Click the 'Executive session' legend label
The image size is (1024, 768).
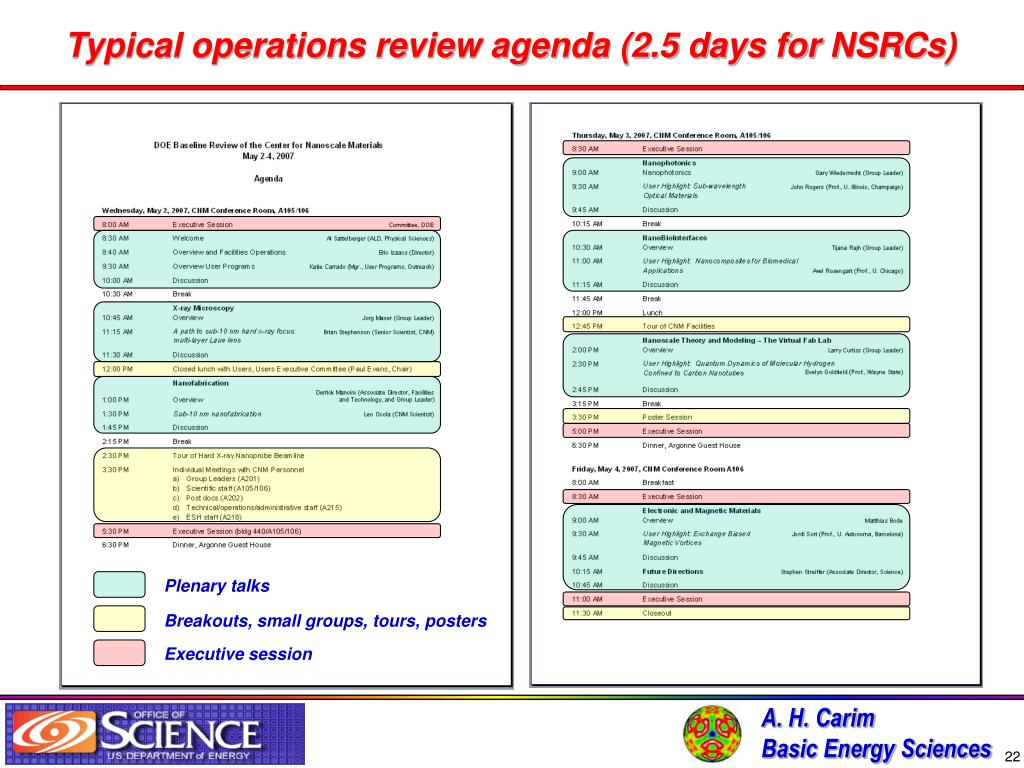click(238, 654)
